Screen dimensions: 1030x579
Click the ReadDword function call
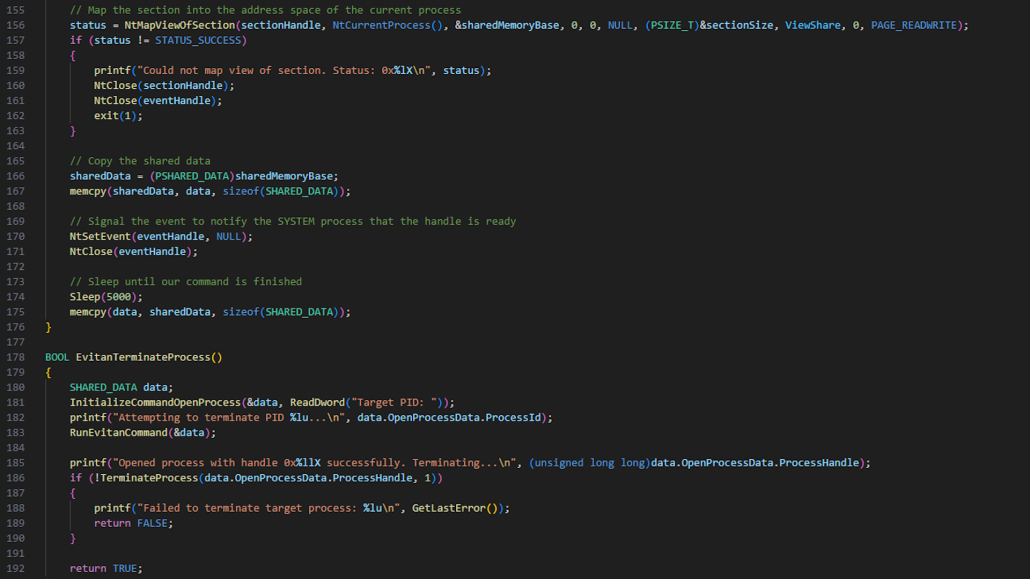(x=320, y=402)
